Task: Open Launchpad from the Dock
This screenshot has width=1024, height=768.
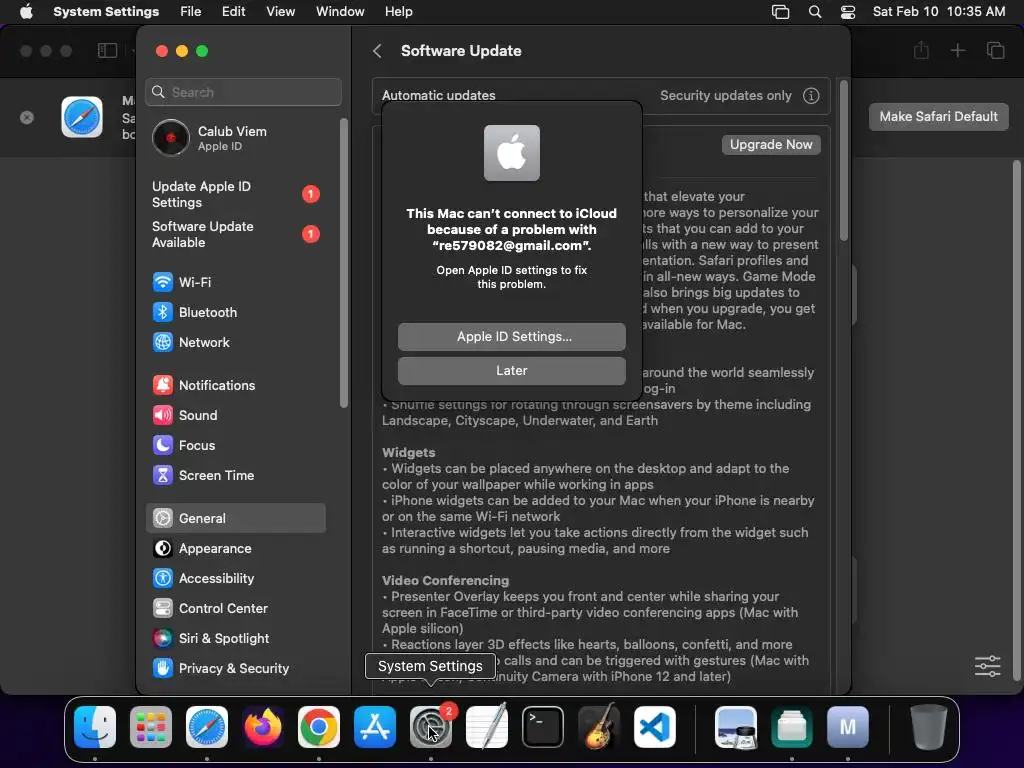Action: click(x=151, y=727)
